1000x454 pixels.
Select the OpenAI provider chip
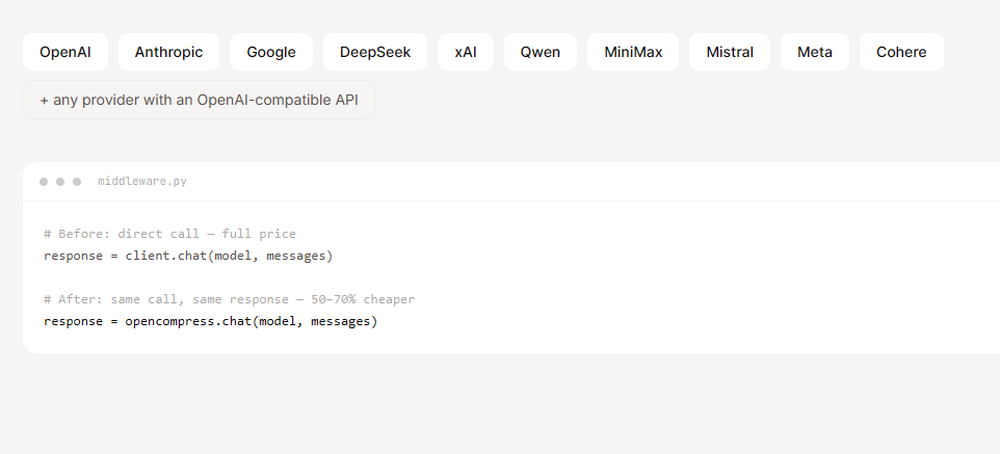65,52
